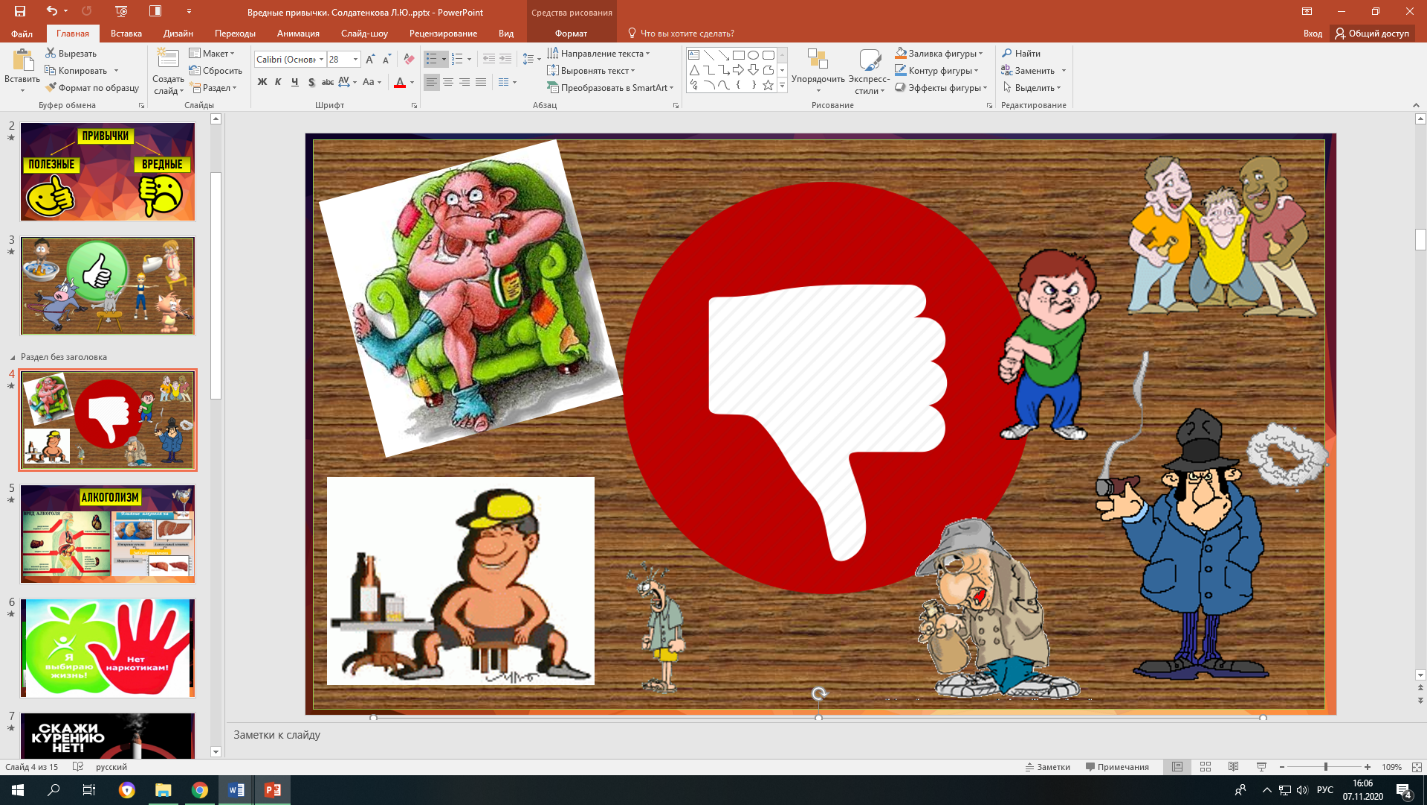Select slide 2 thumbnail Привычки

click(x=108, y=171)
